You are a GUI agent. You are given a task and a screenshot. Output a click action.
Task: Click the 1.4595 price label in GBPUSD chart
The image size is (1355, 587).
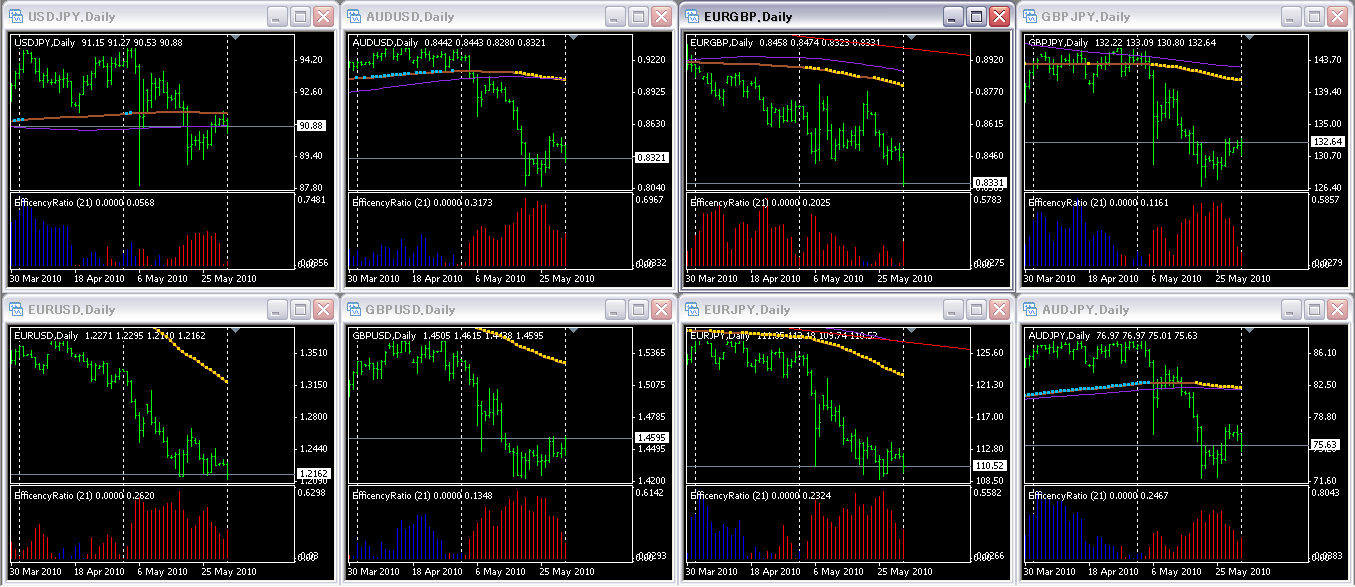649,438
